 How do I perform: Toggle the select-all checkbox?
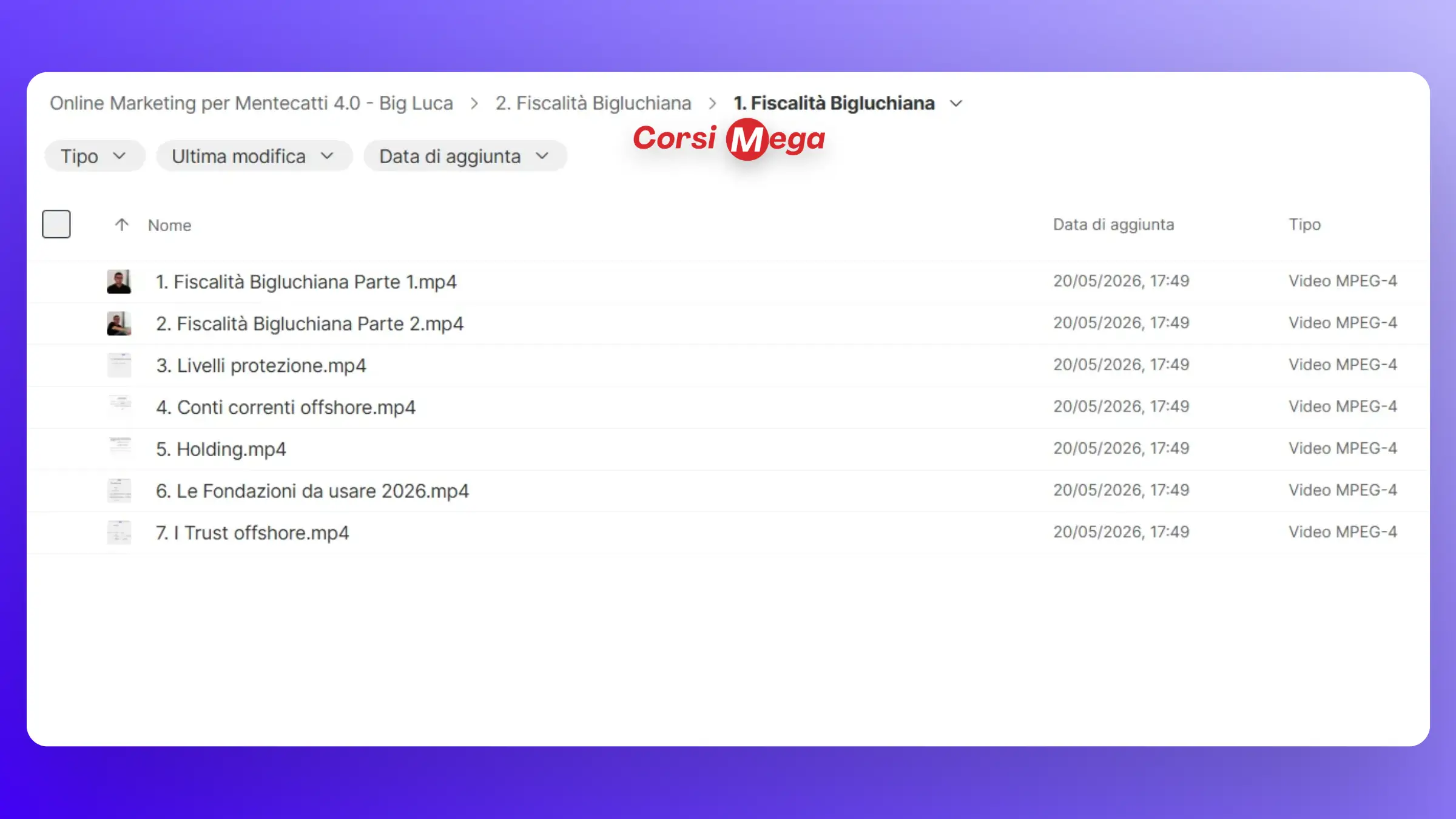56,224
